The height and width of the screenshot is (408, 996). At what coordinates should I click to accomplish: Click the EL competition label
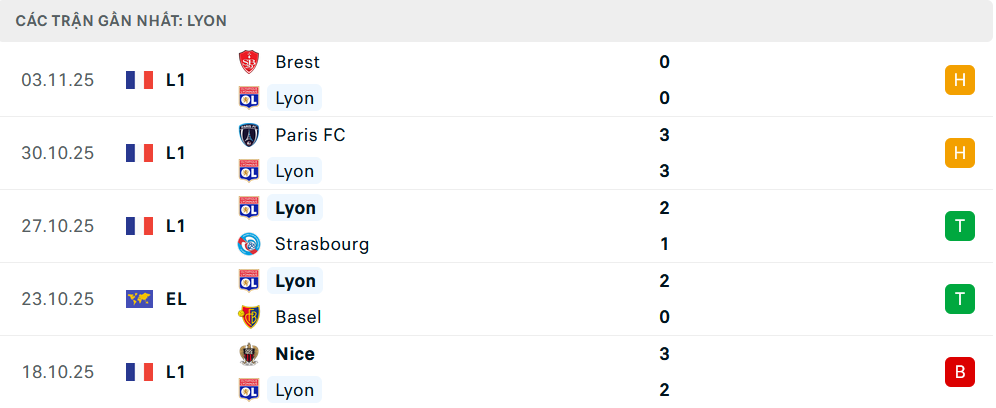pyautogui.click(x=176, y=299)
